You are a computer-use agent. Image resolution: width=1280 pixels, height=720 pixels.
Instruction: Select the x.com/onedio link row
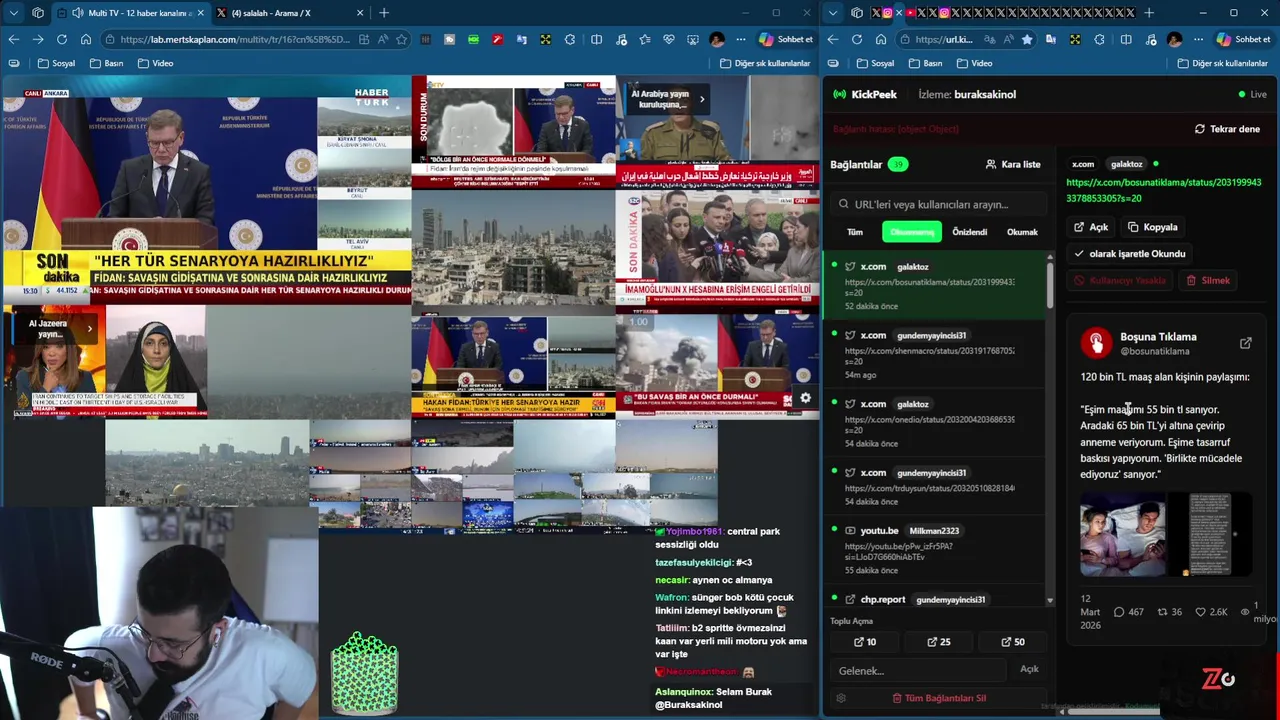[x=933, y=423]
